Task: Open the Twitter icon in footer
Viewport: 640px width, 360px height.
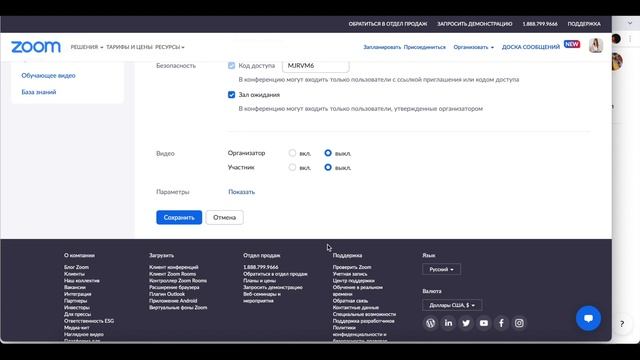Action: pyautogui.click(x=466, y=323)
